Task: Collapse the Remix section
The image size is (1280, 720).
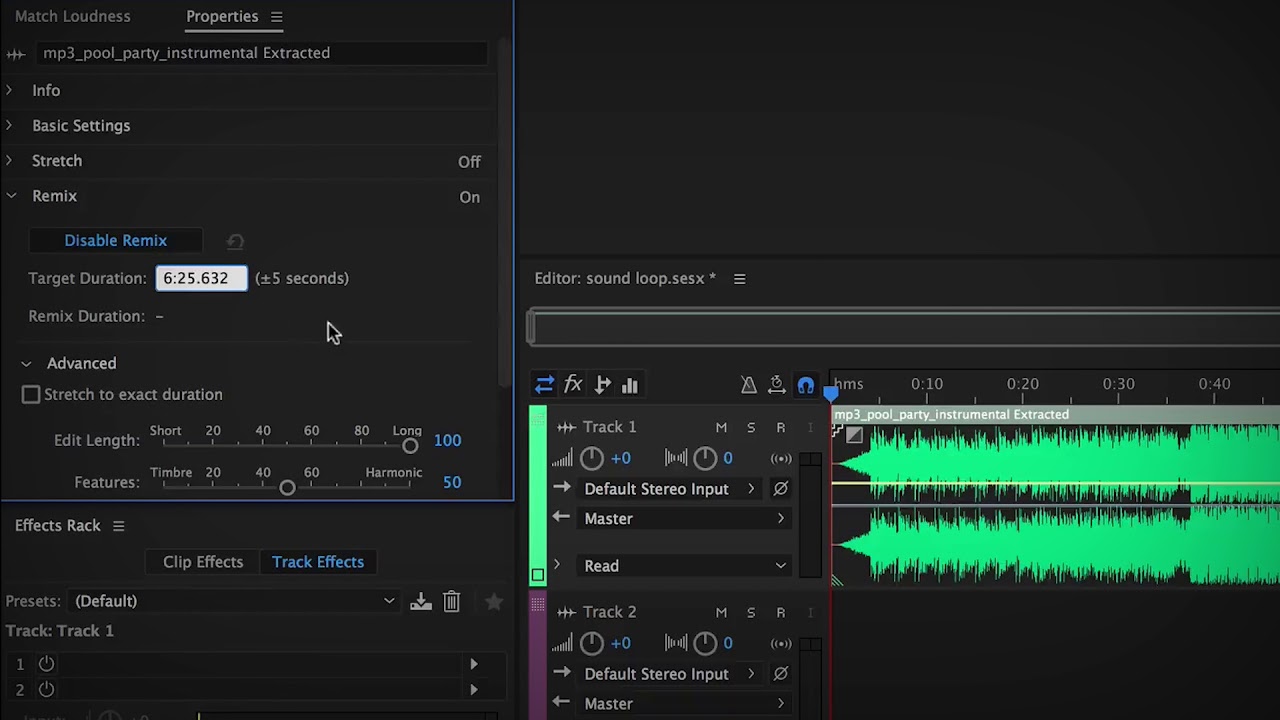Action: [x=11, y=197]
